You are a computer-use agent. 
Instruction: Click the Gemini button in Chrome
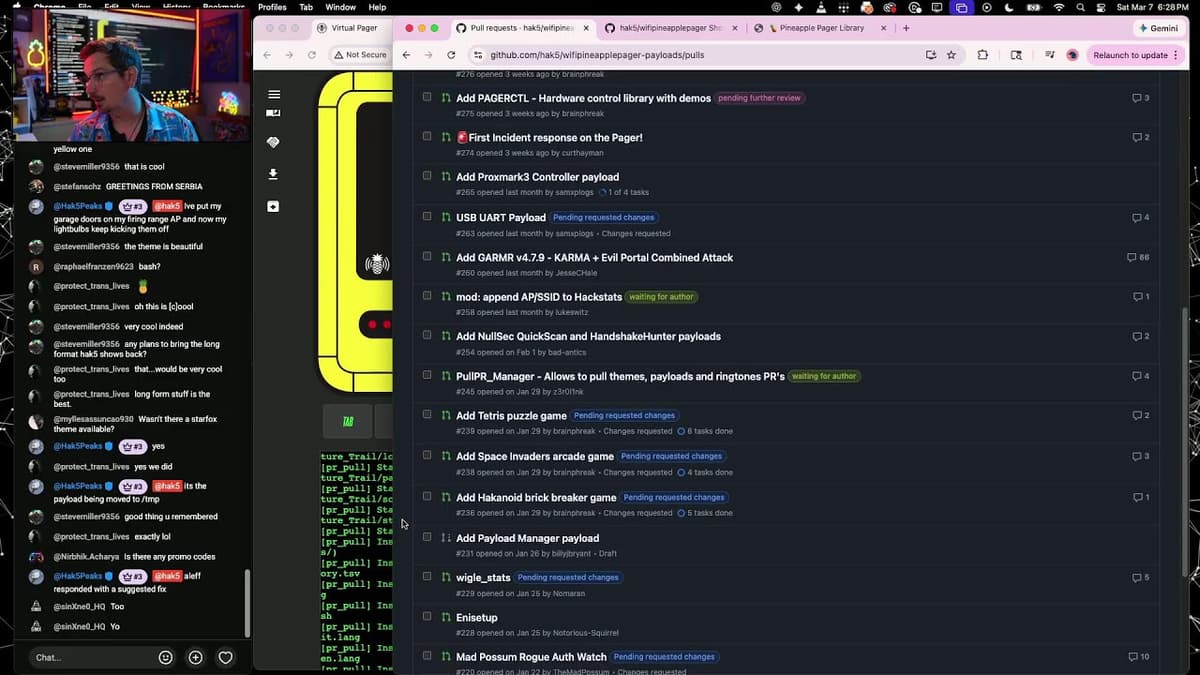(x=1157, y=28)
